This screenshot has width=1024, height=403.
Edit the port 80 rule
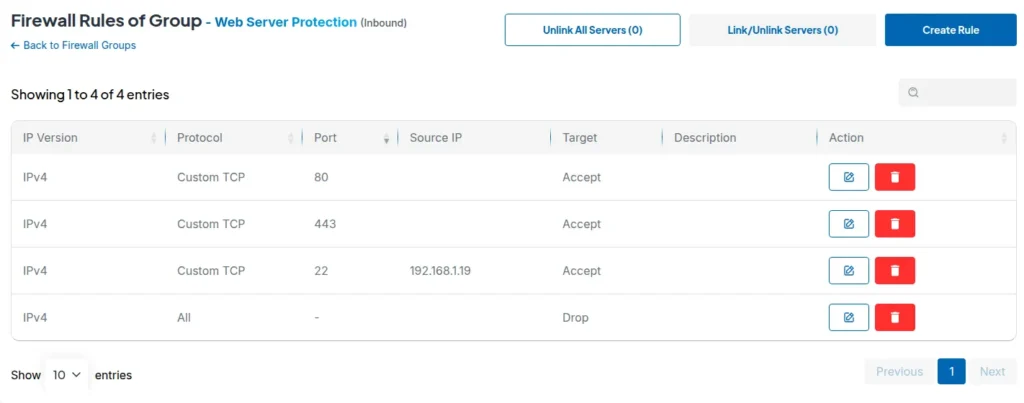click(848, 177)
